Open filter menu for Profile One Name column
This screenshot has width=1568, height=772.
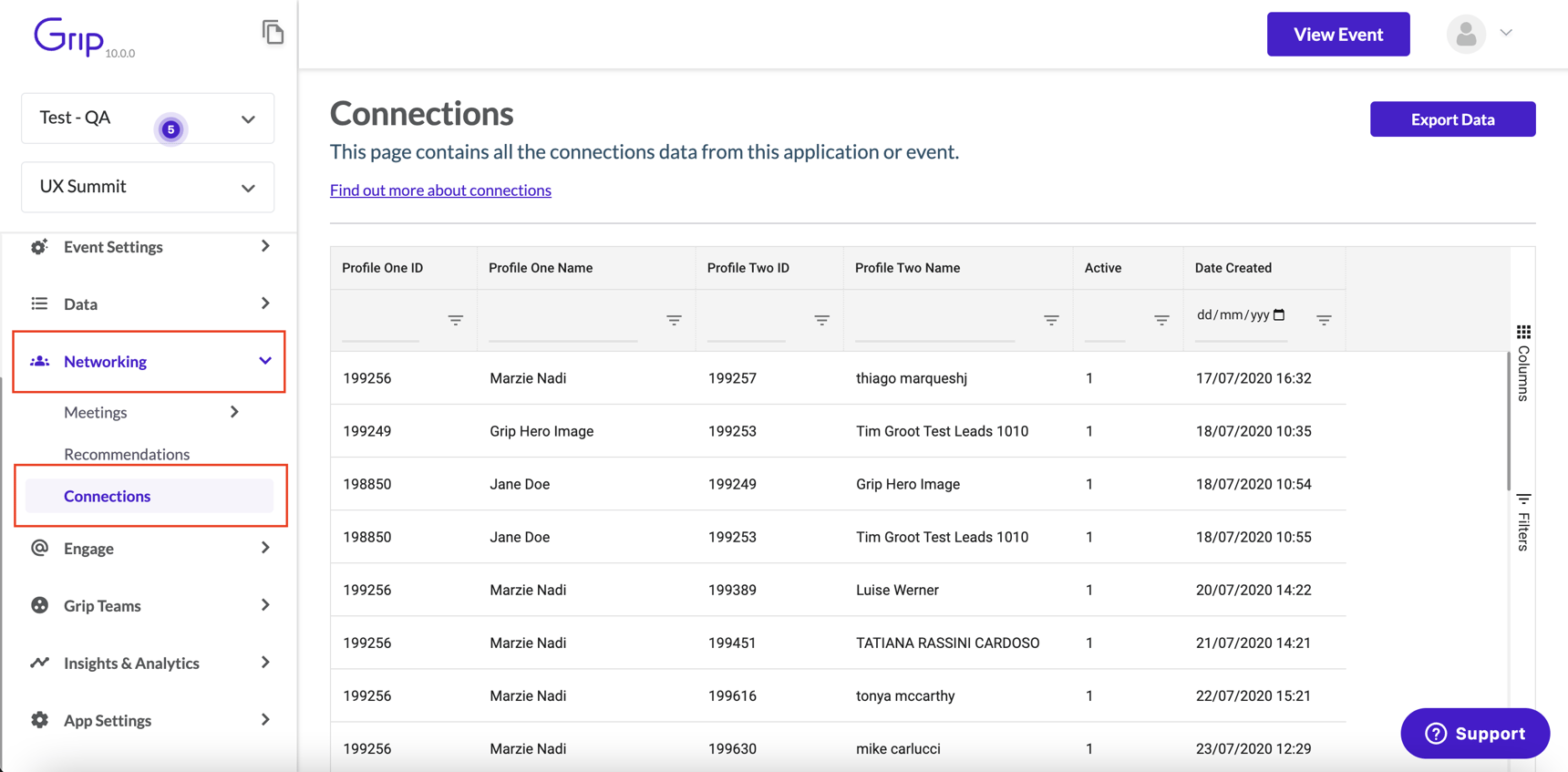674,320
